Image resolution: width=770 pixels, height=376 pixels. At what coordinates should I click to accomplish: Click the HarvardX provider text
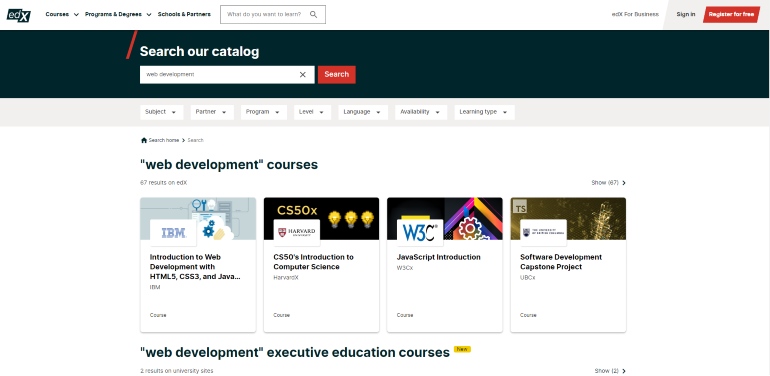pyautogui.click(x=286, y=278)
